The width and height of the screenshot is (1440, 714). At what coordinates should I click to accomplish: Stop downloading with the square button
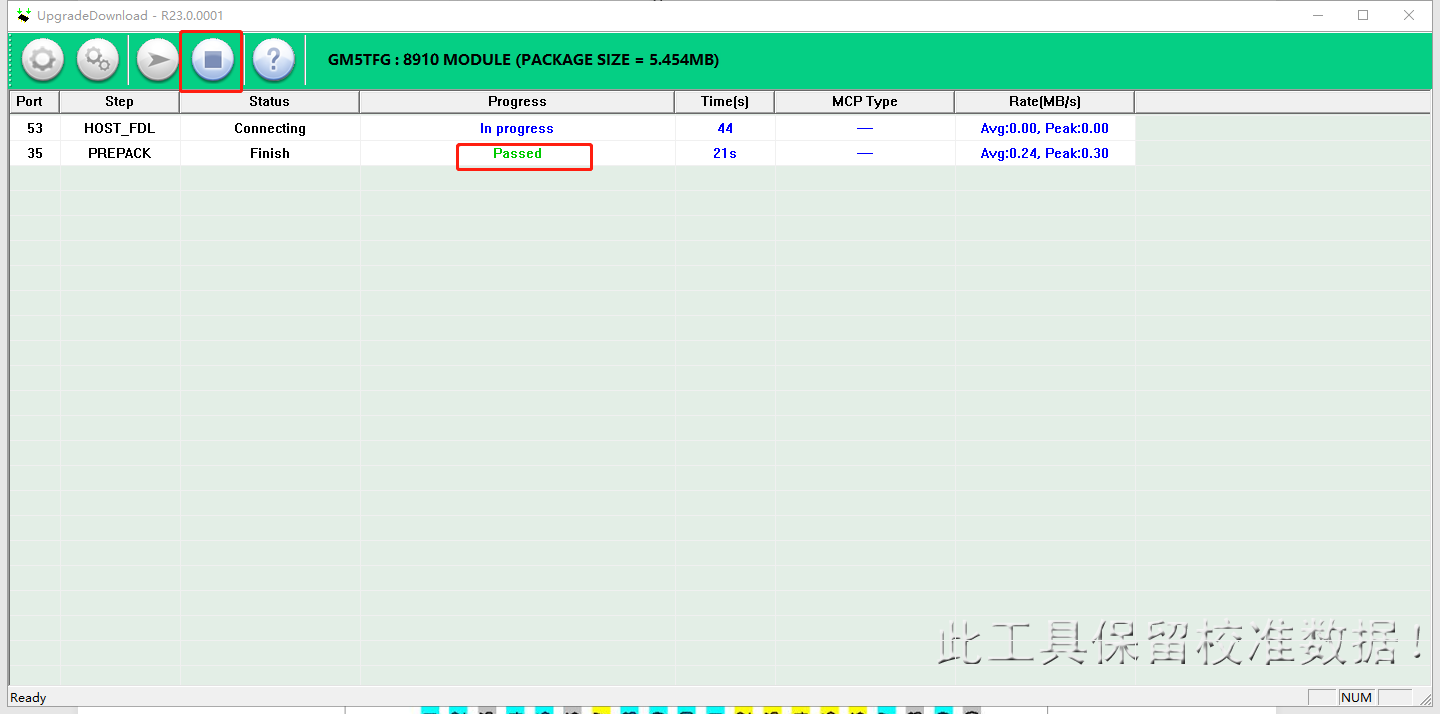click(x=213, y=61)
